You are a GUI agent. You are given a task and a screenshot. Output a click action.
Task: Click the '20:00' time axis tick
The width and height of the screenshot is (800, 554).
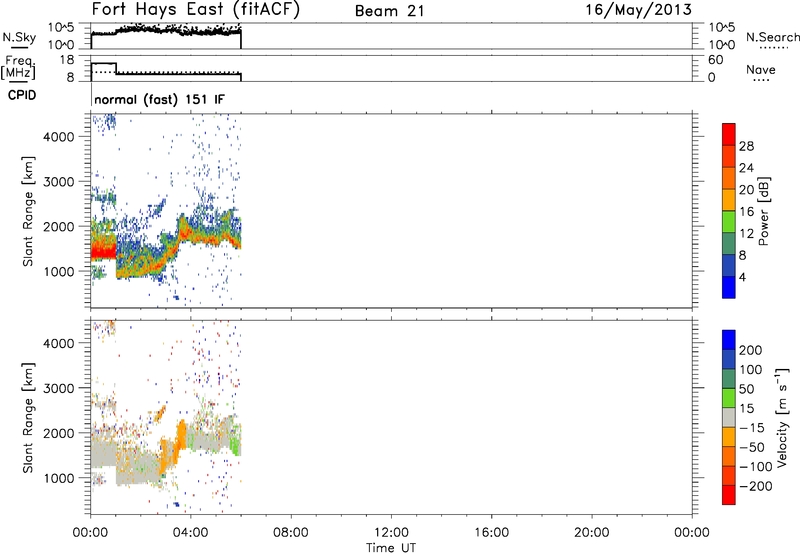pos(592,533)
